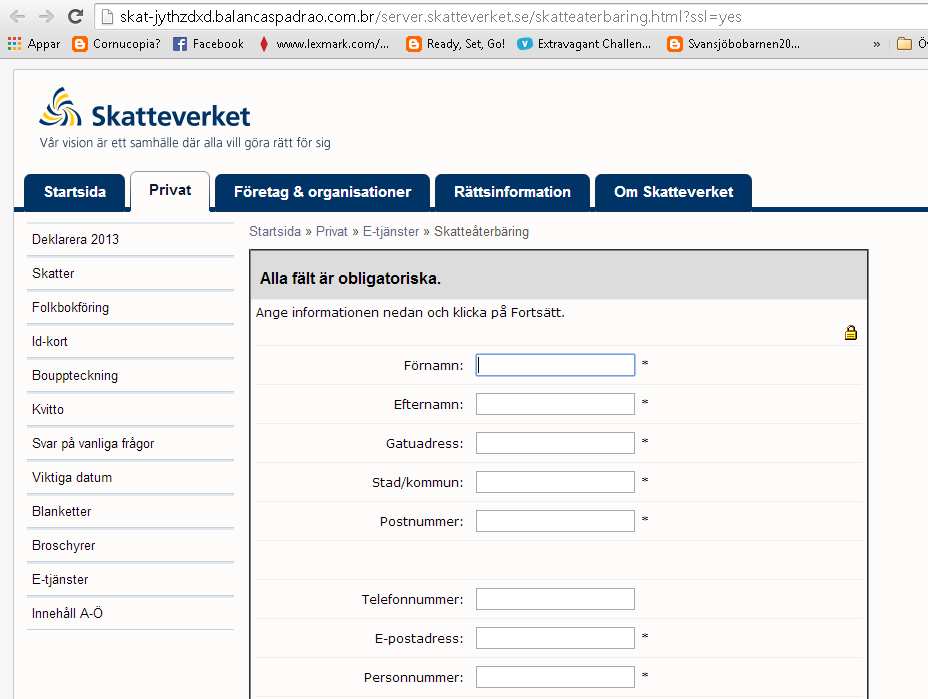
Task: Reload the page with refresh icon
Action: (x=75, y=16)
